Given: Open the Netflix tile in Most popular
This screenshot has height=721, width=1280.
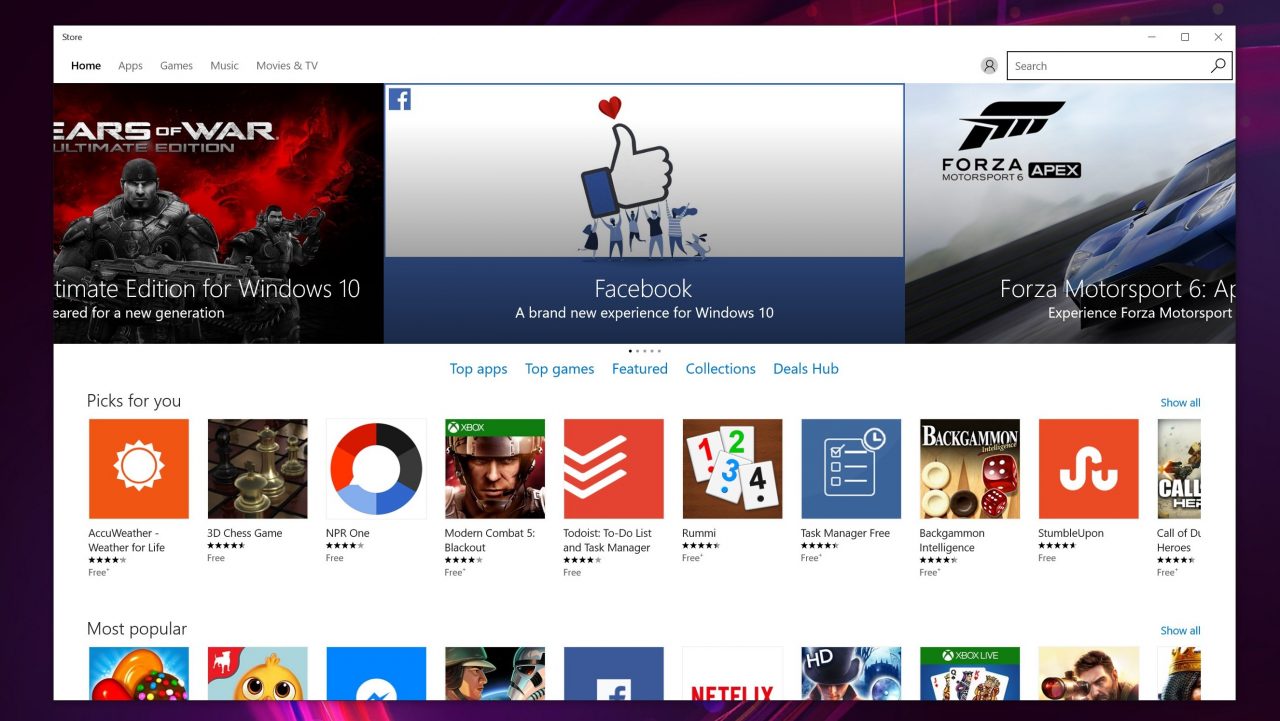Looking at the screenshot, I should click(732, 673).
